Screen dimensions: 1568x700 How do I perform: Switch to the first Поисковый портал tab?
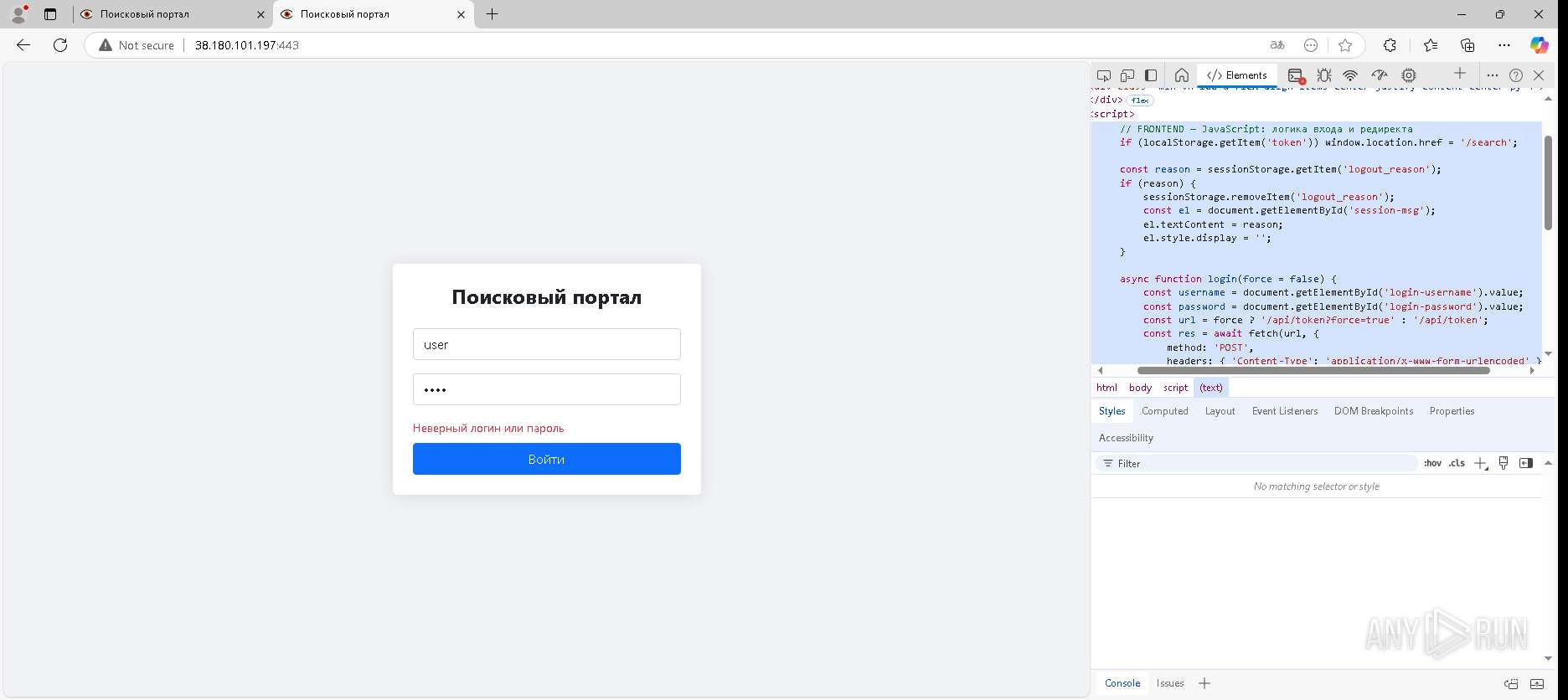(x=173, y=14)
